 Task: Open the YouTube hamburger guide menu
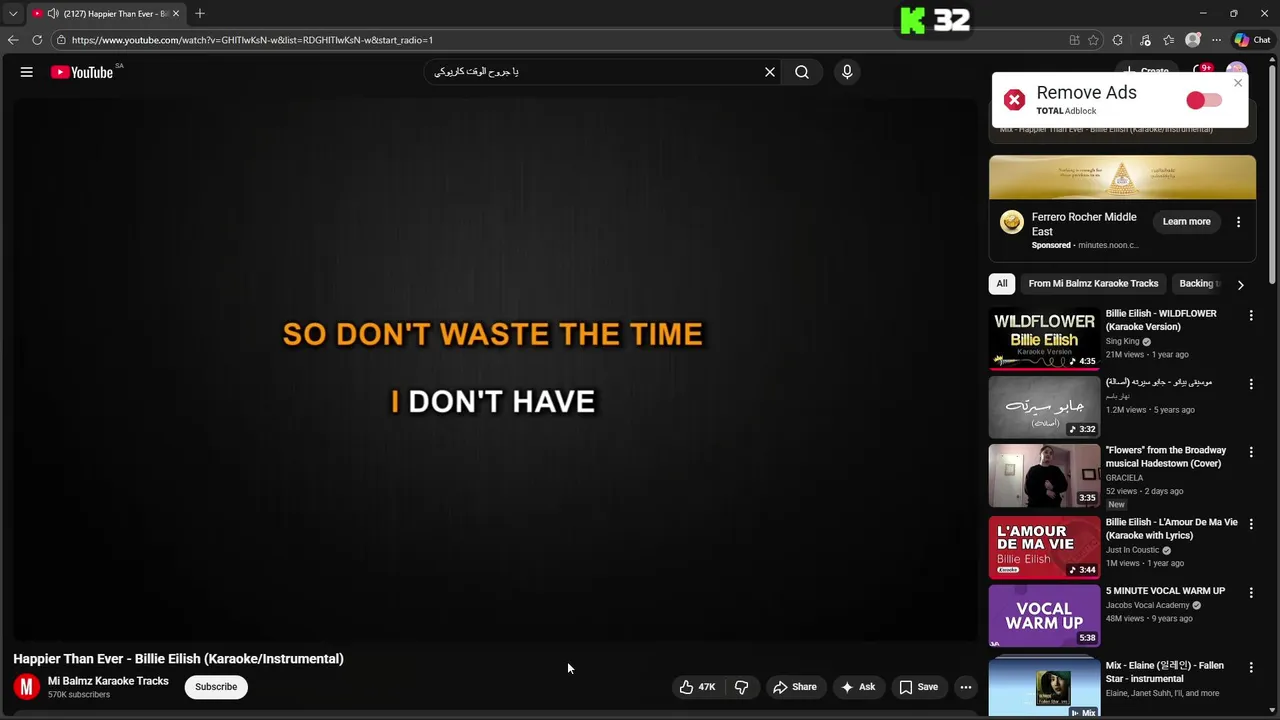(x=27, y=72)
